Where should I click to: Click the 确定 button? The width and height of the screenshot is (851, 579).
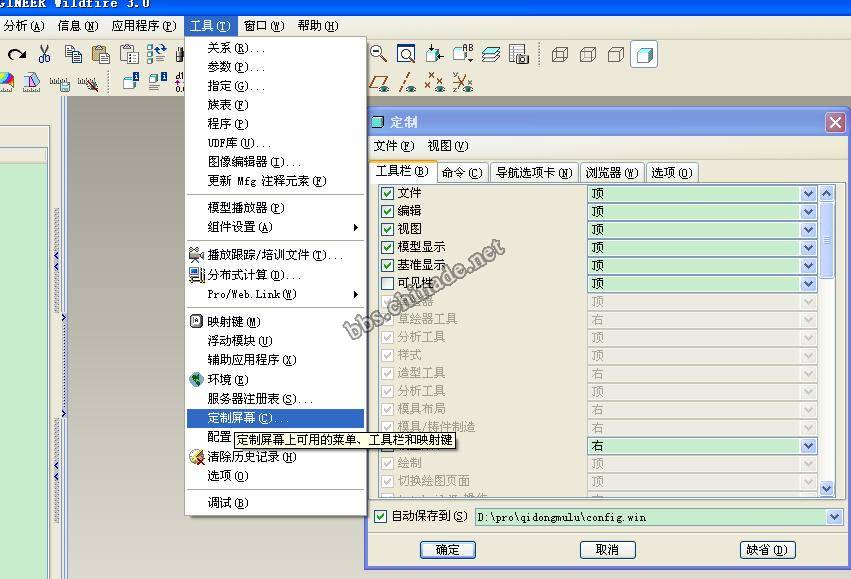point(448,550)
